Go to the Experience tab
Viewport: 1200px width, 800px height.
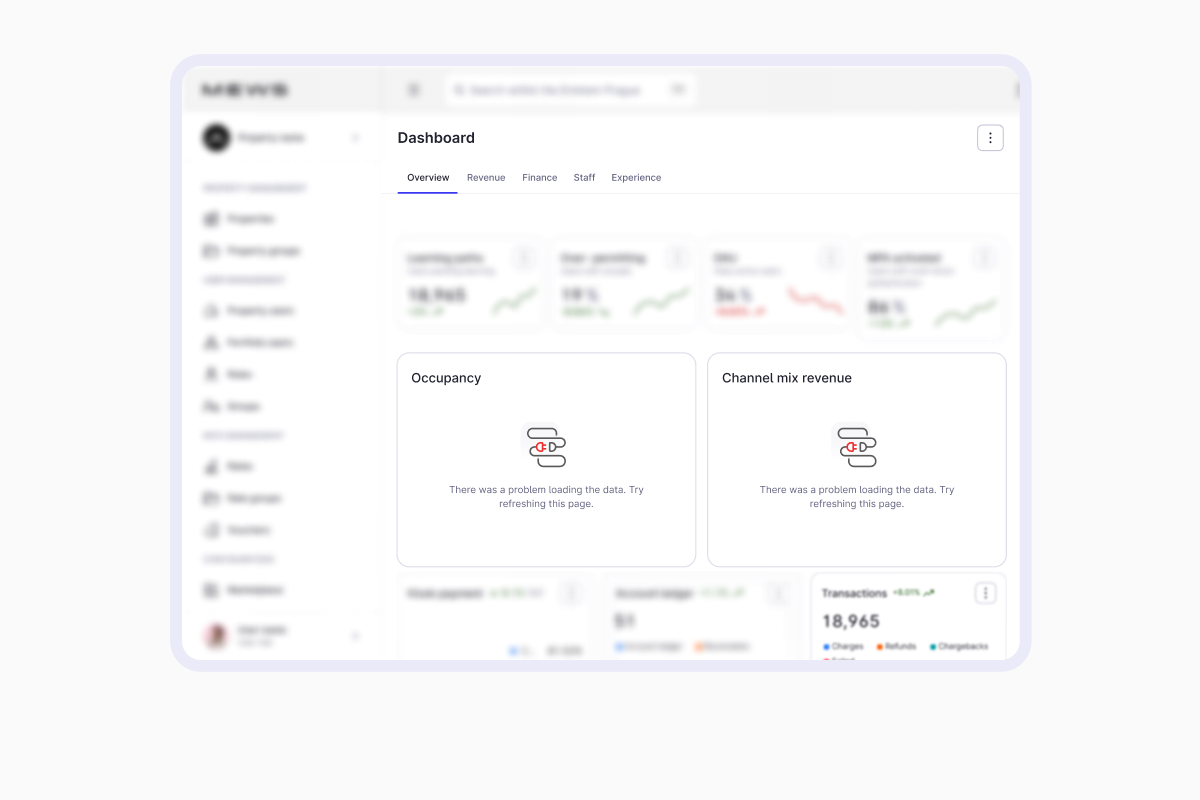(x=636, y=178)
